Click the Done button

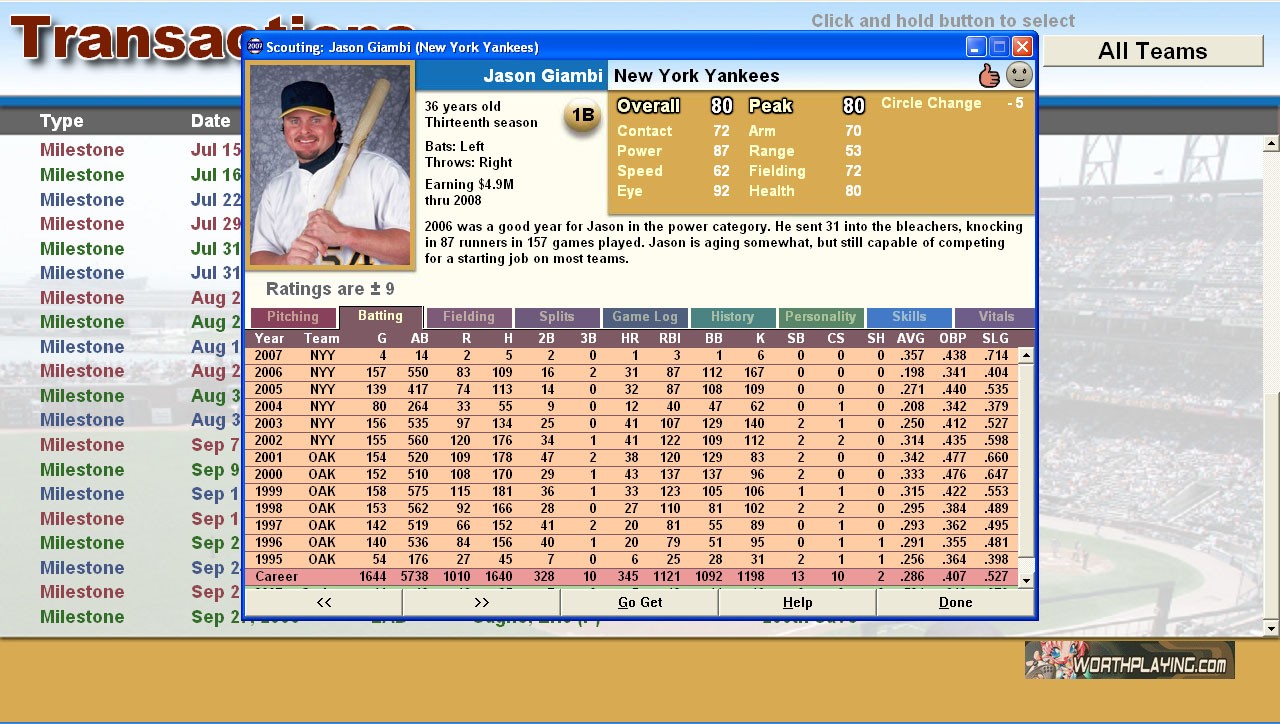(955, 602)
